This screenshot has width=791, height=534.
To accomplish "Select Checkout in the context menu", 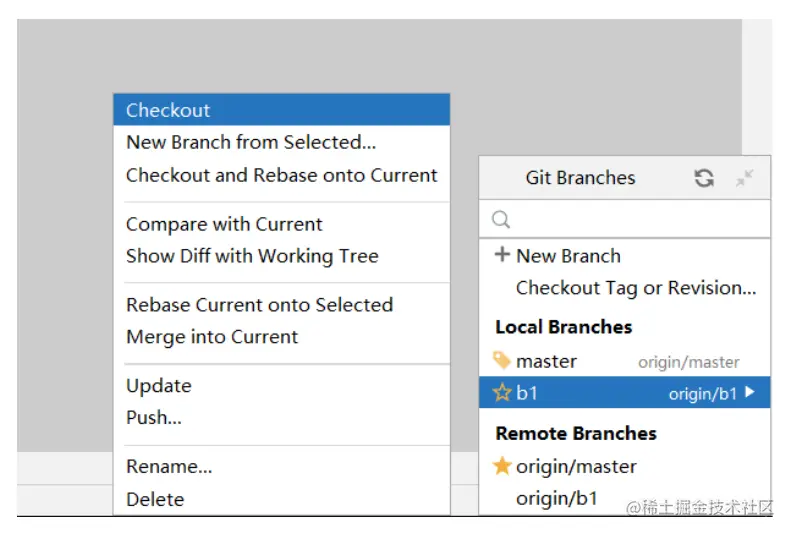I will point(168,110).
